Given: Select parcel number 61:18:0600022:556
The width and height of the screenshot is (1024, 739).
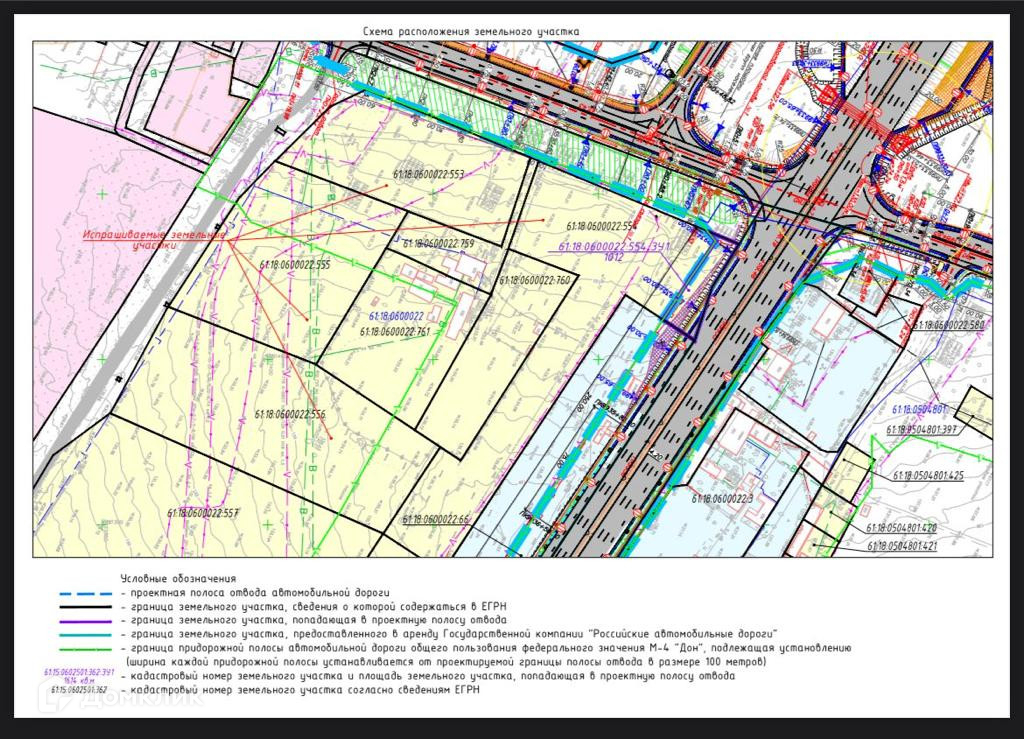Looking at the screenshot, I should tap(289, 415).
